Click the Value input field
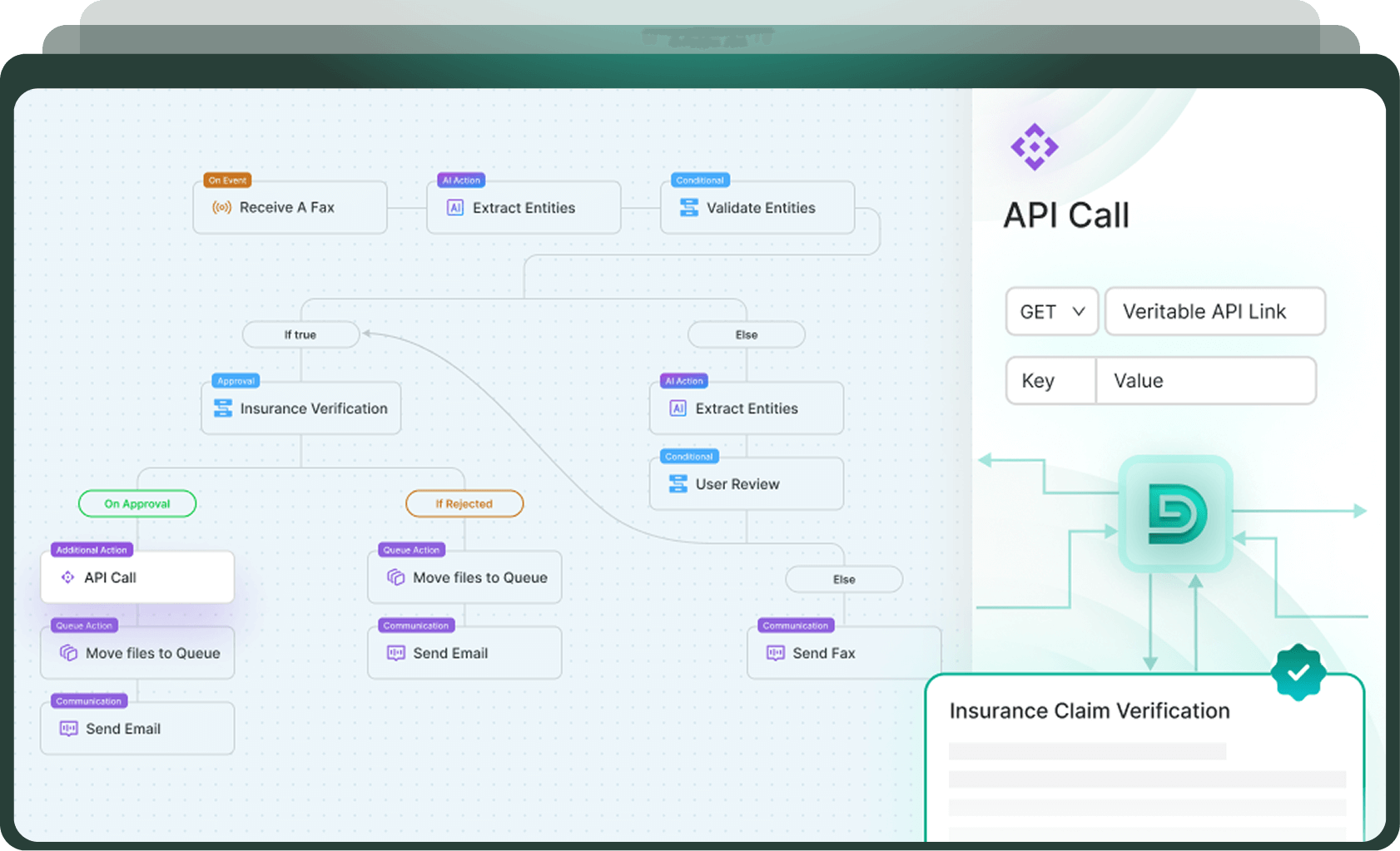The width and height of the screenshot is (1400, 851). tap(1206, 380)
